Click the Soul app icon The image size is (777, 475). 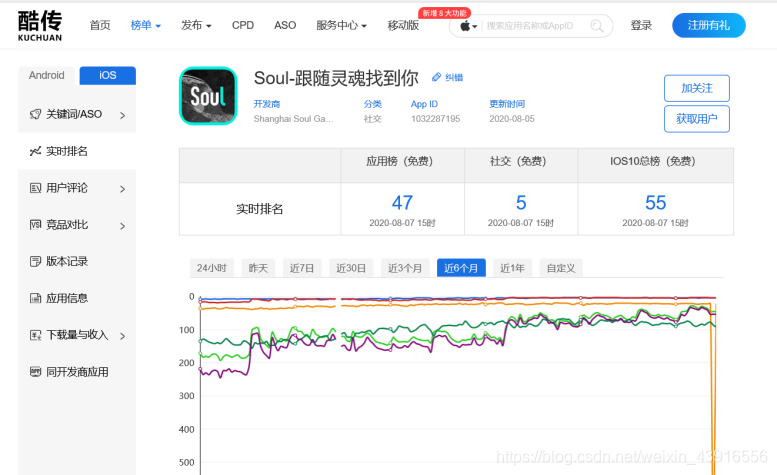[208, 96]
